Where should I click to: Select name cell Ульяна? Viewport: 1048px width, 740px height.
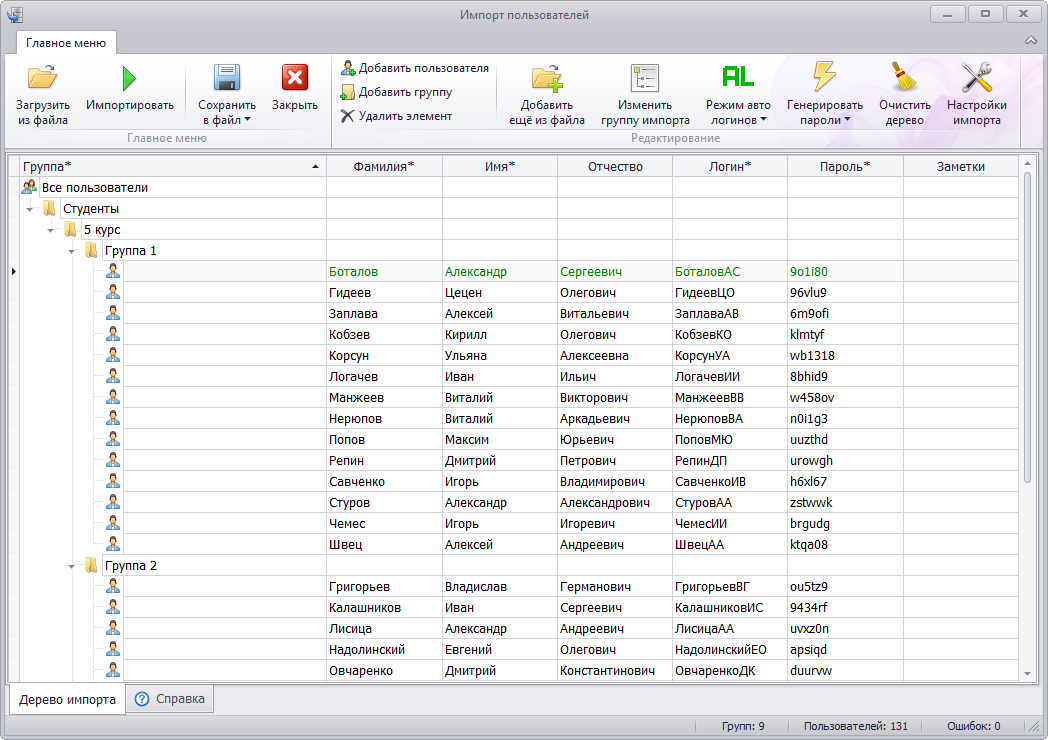coord(500,356)
